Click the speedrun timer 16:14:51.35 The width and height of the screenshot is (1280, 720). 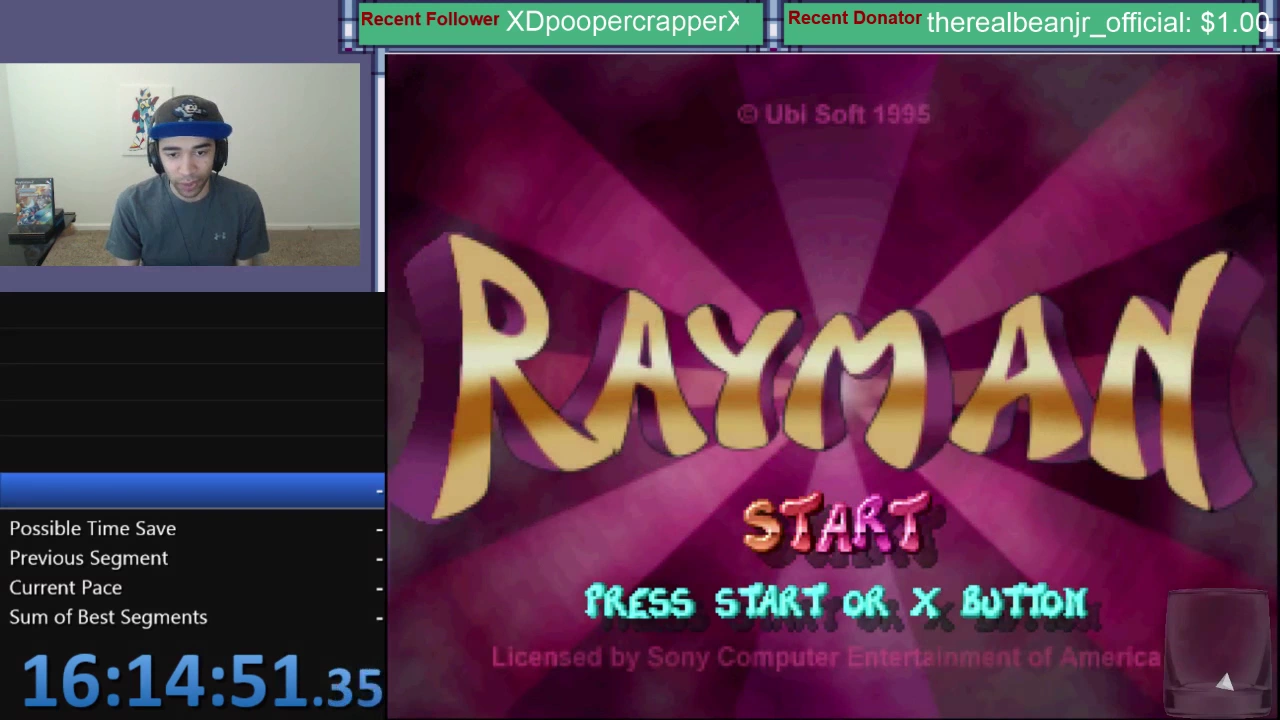click(x=202, y=680)
